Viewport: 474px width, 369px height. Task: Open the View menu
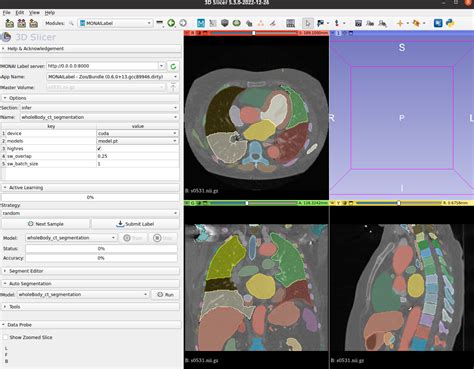(x=34, y=13)
